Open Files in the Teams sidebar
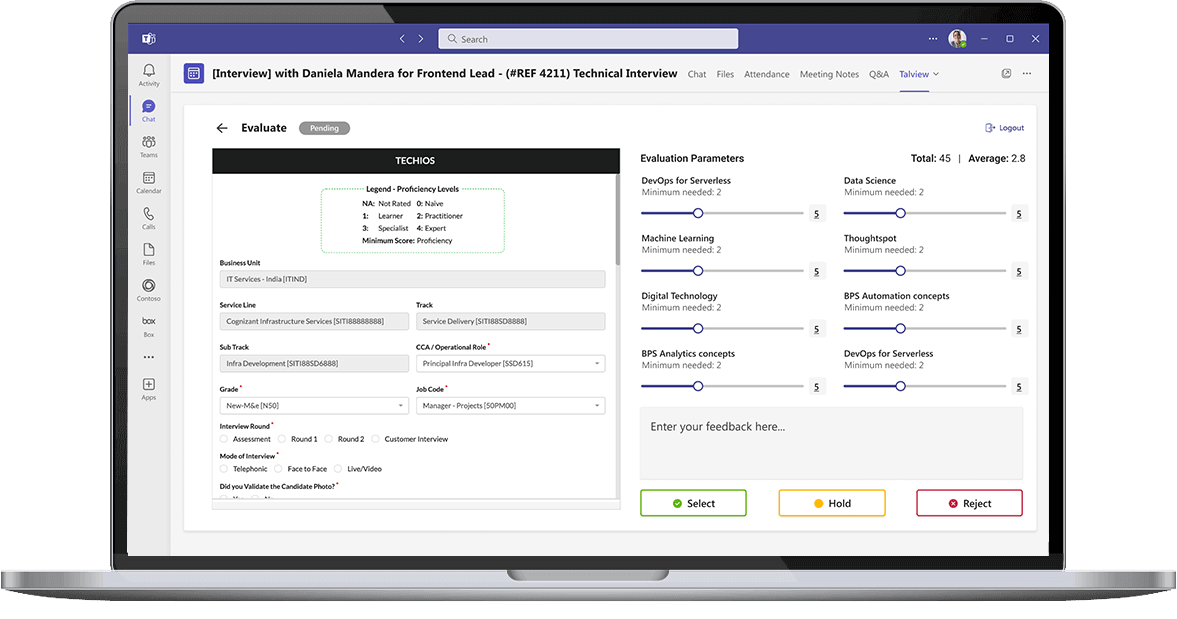The height and width of the screenshot is (619, 1177). tap(149, 254)
